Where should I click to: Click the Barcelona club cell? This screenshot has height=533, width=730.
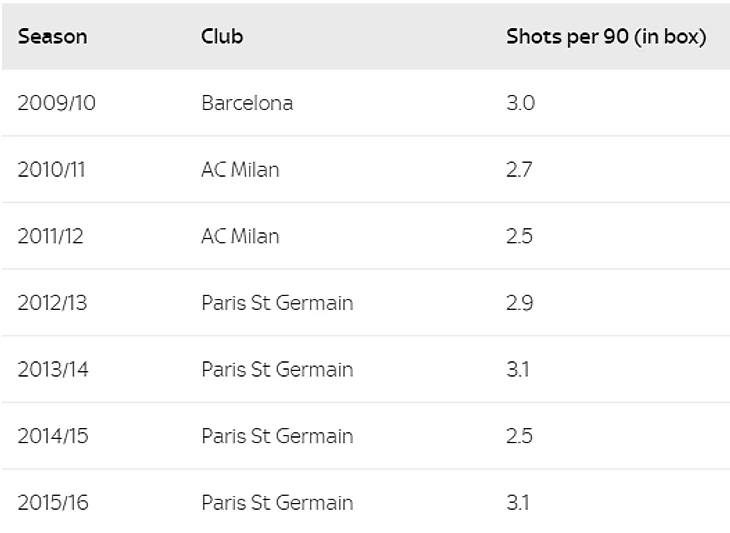point(247,103)
